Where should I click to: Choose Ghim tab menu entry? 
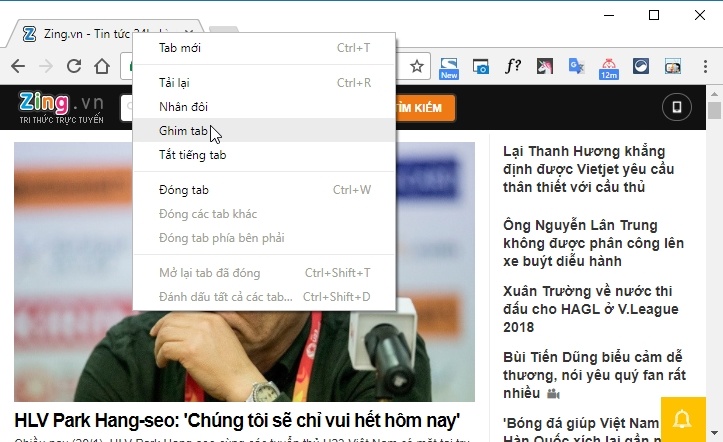point(264,131)
